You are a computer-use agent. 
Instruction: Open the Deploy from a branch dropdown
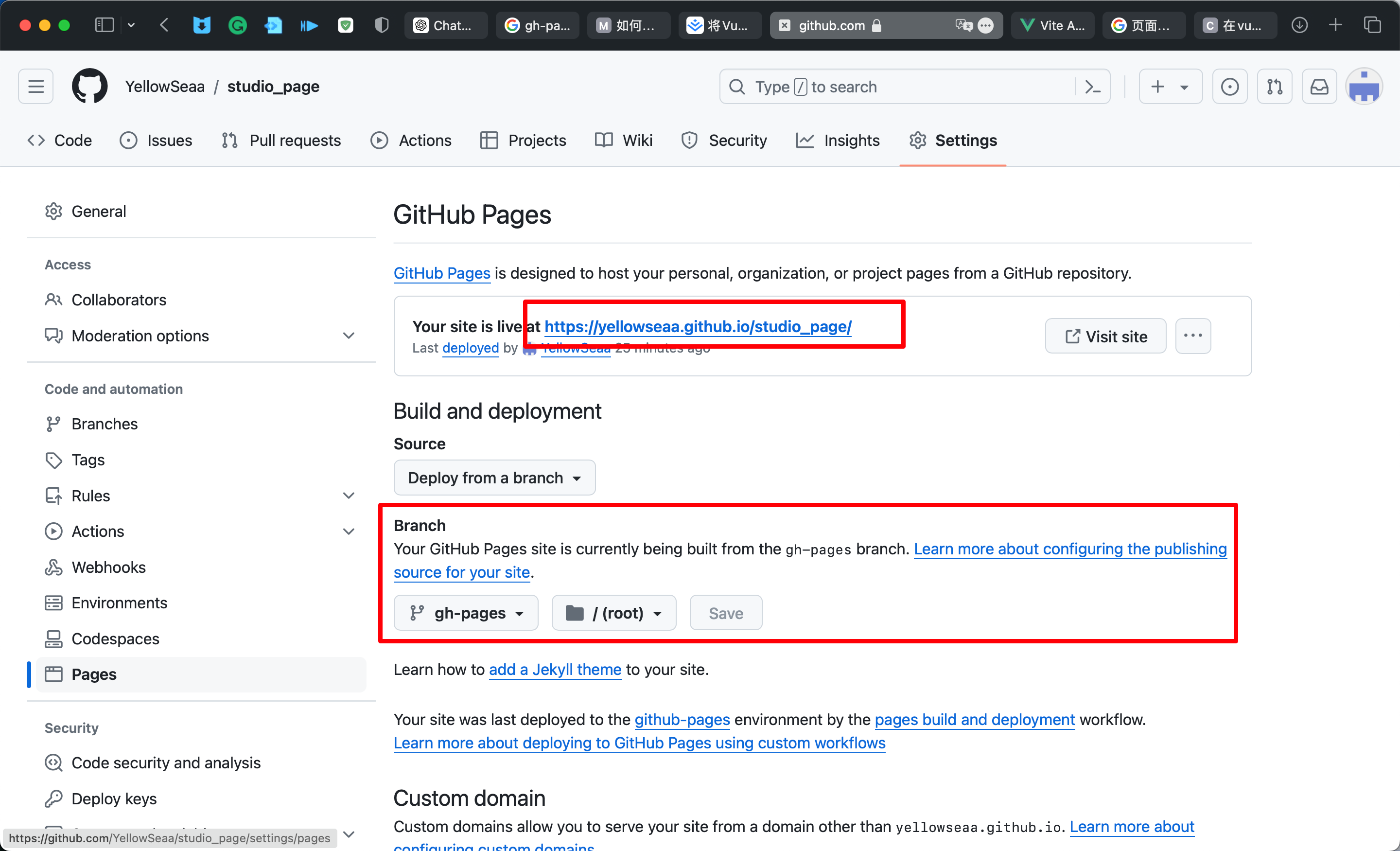coord(494,478)
